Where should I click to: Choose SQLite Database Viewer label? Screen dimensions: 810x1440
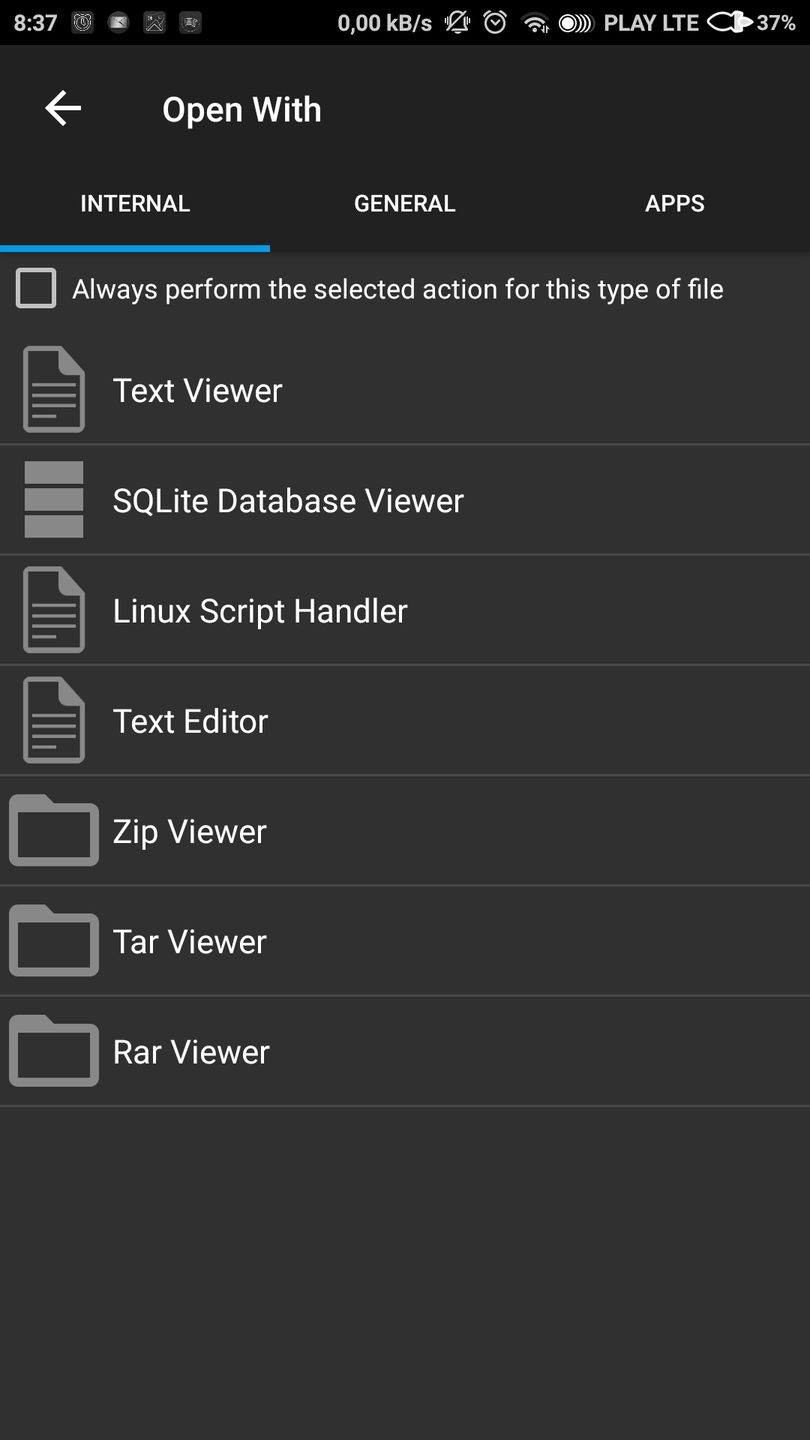pos(288,500)
